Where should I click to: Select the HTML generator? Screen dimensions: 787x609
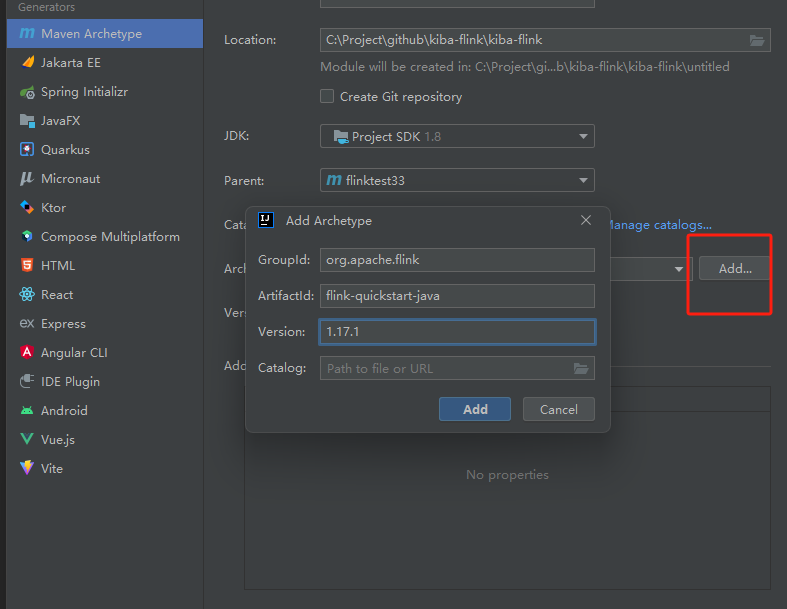point(105,266)
